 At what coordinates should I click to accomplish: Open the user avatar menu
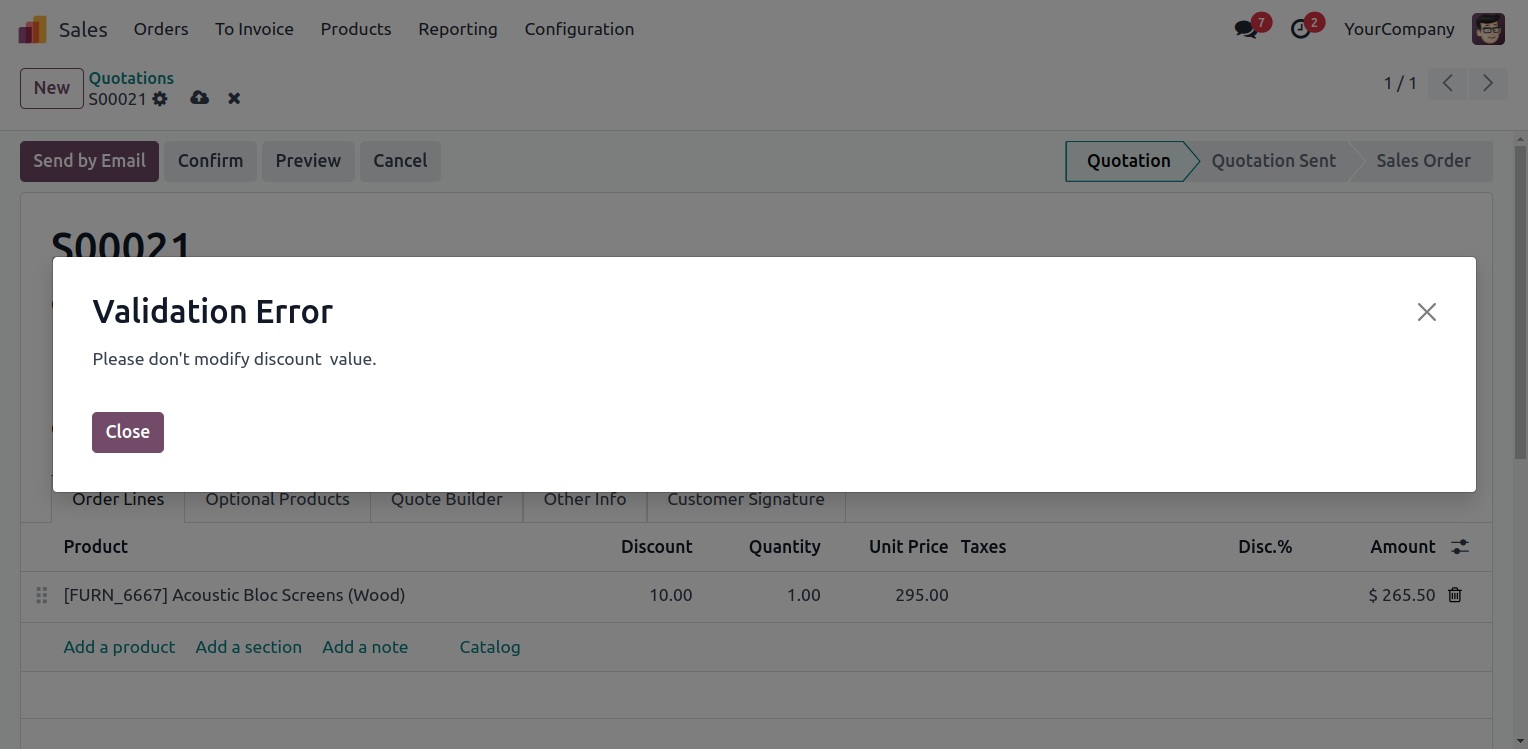coord(1488,29)
